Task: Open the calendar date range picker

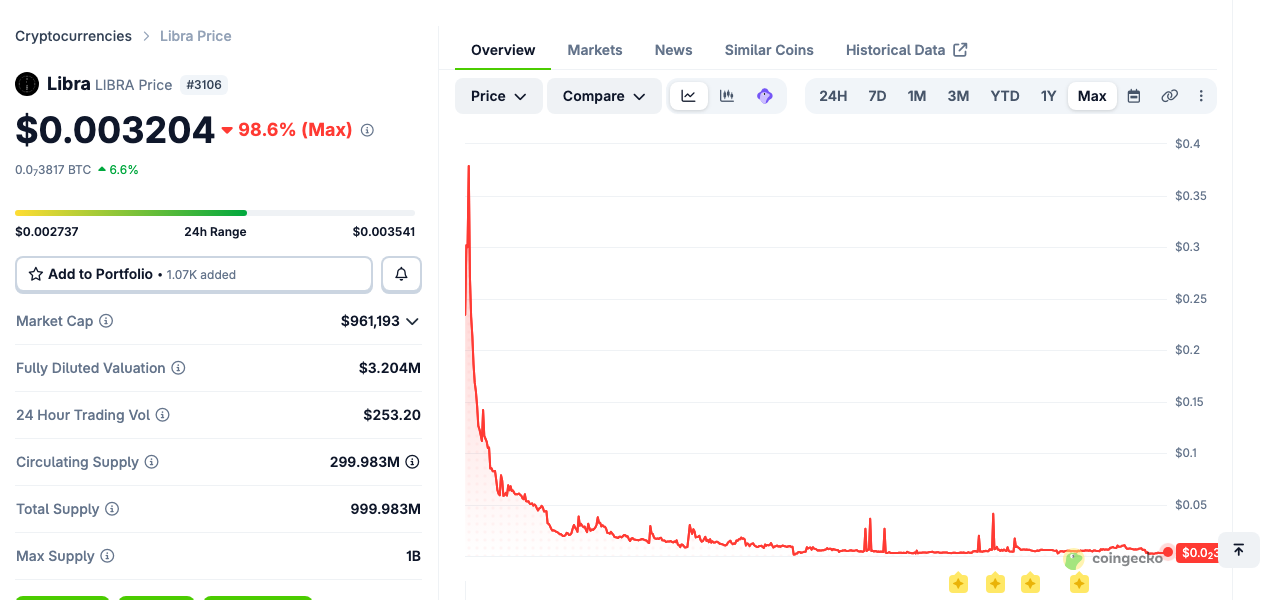Action: click(x=1134, y=96)
